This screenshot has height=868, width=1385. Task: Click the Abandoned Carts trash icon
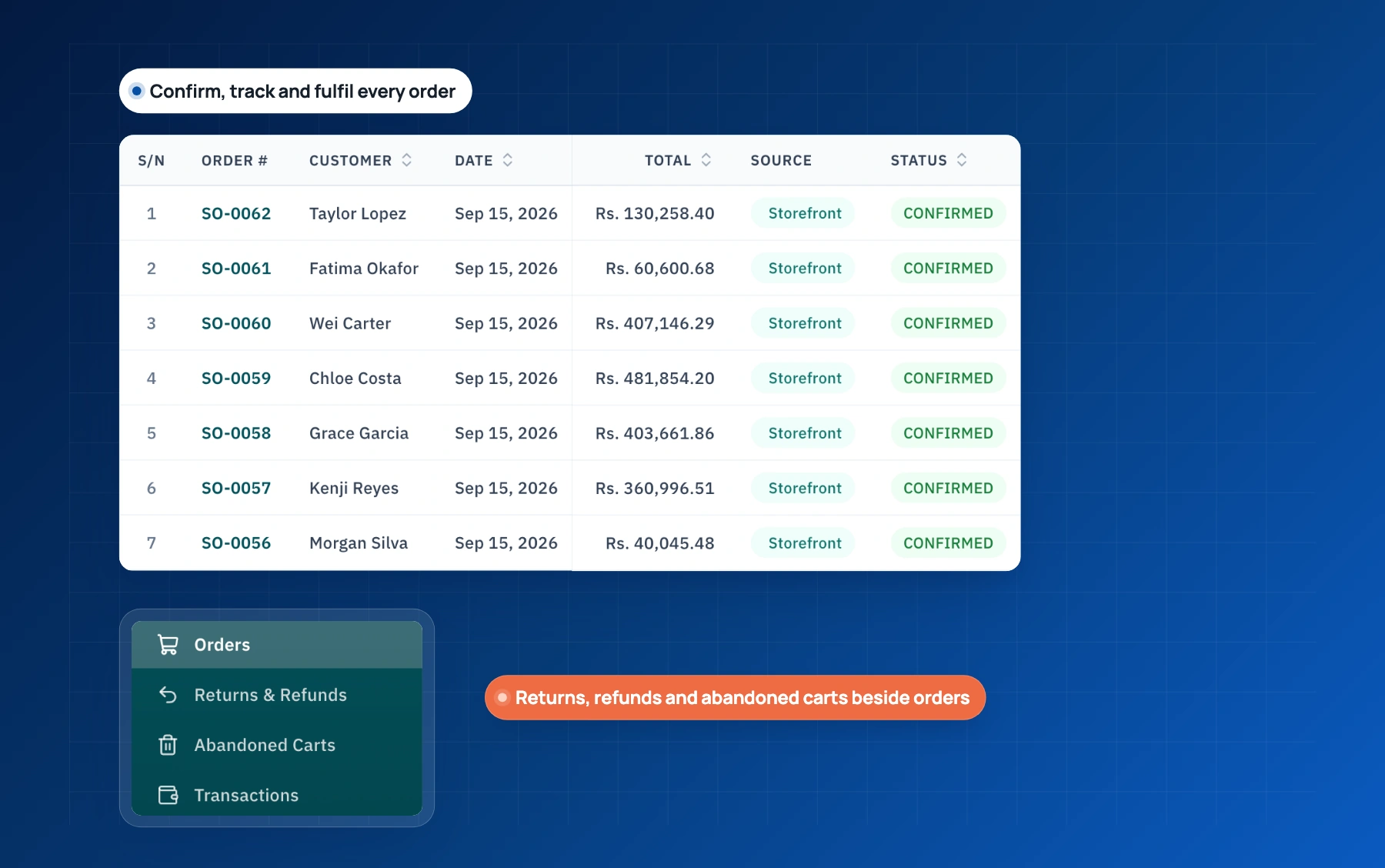(168, 745)
